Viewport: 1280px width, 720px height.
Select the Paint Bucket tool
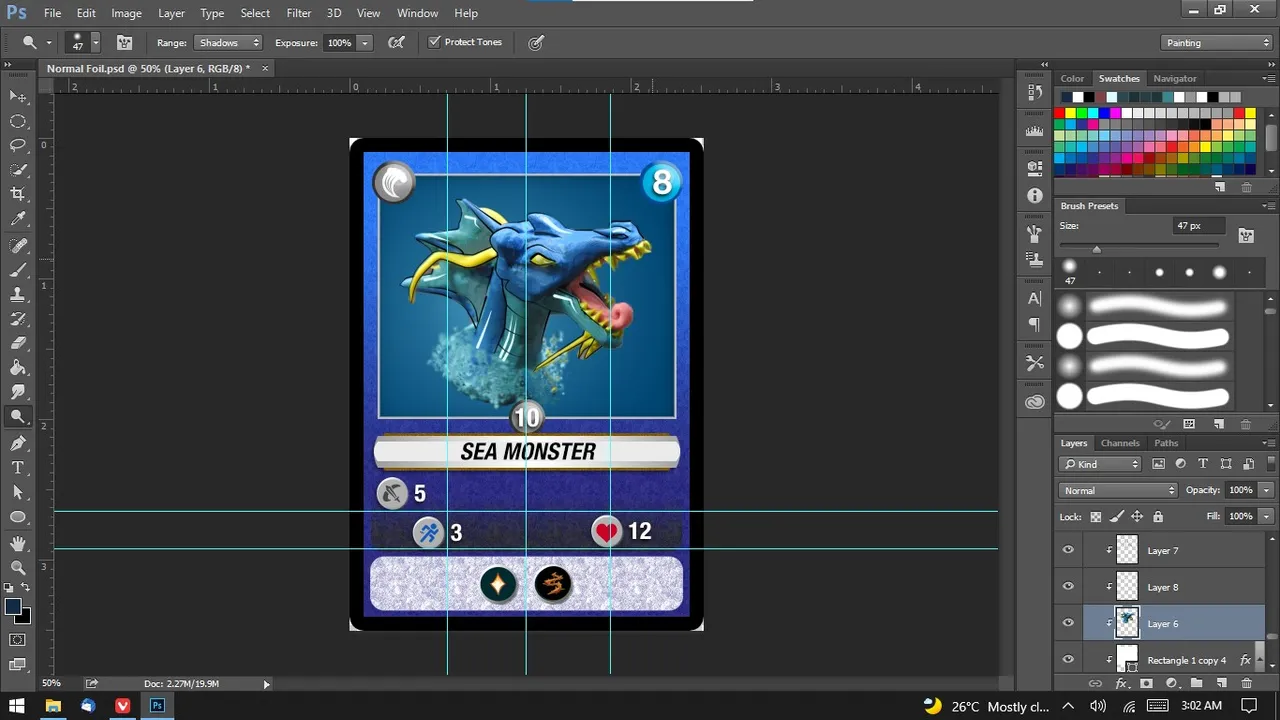tap(18, 368)
